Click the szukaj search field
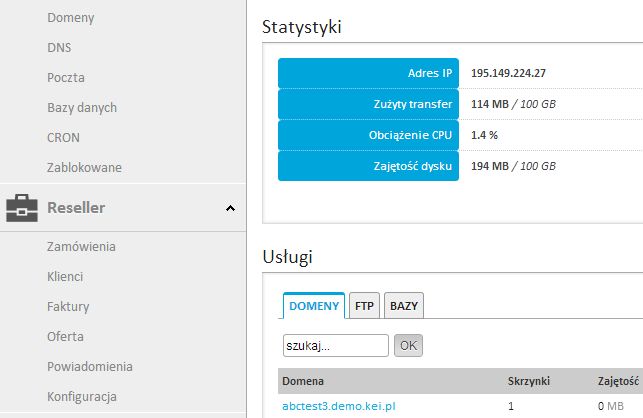This screenshot has height=418, width=643. [336, 345]
